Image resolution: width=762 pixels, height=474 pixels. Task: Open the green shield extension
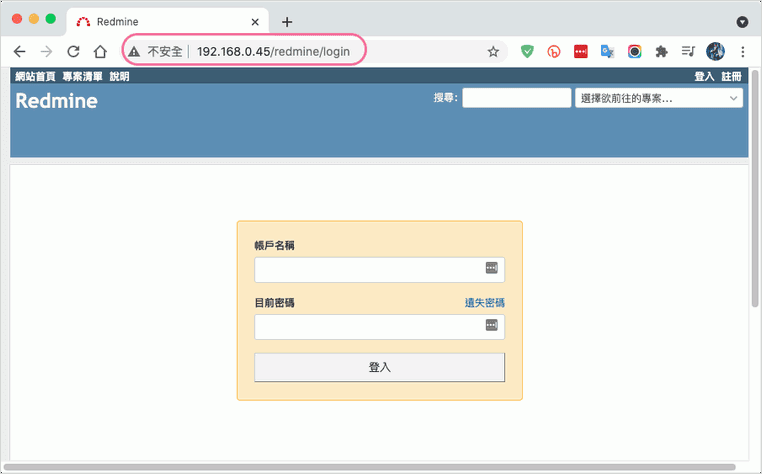click(527, 51)
